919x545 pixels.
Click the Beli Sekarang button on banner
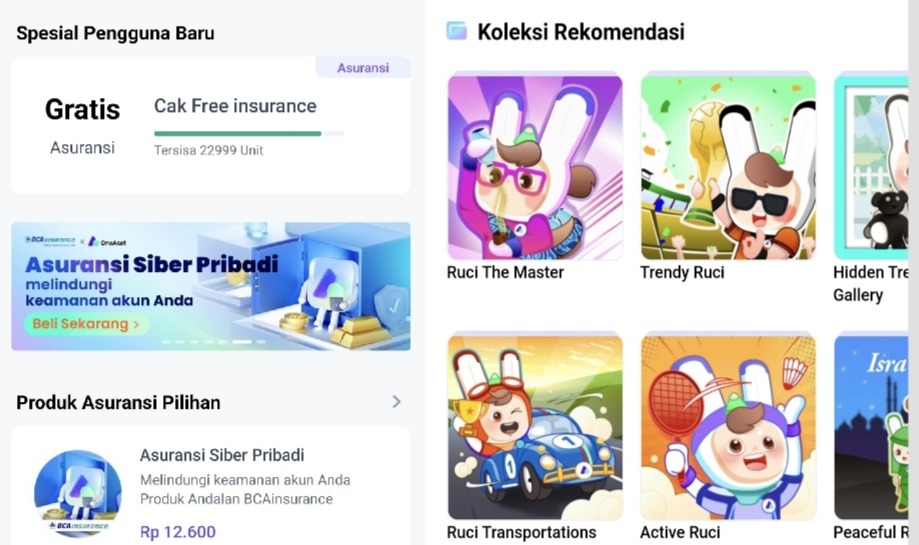(86, 324)
